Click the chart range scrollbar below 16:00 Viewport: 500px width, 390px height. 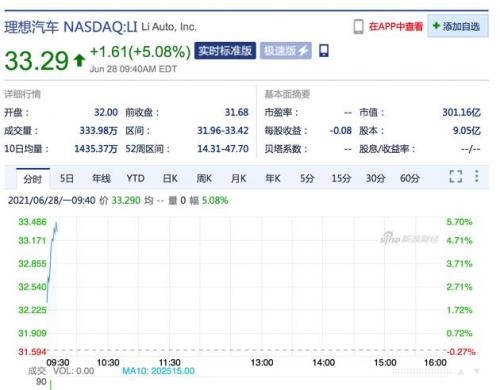[422, 371]
